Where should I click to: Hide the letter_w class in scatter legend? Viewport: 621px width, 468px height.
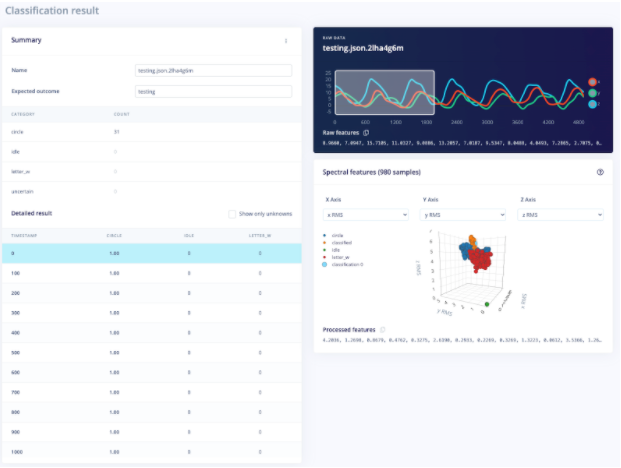pyautogui.click(x=325, y=257)
